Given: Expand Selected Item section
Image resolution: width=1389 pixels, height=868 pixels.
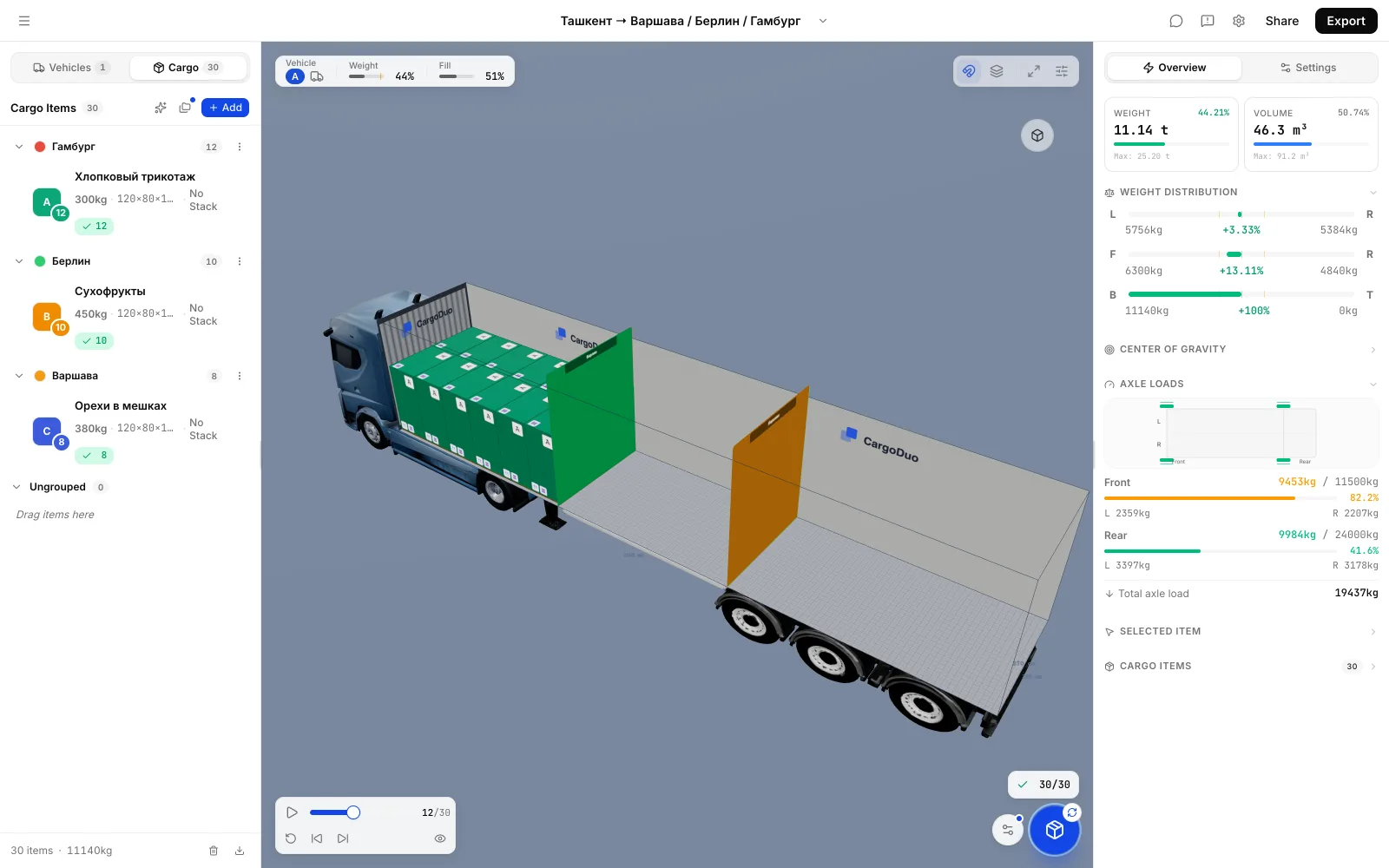Looking at the screenshot, I should (x=1373, y=632).
